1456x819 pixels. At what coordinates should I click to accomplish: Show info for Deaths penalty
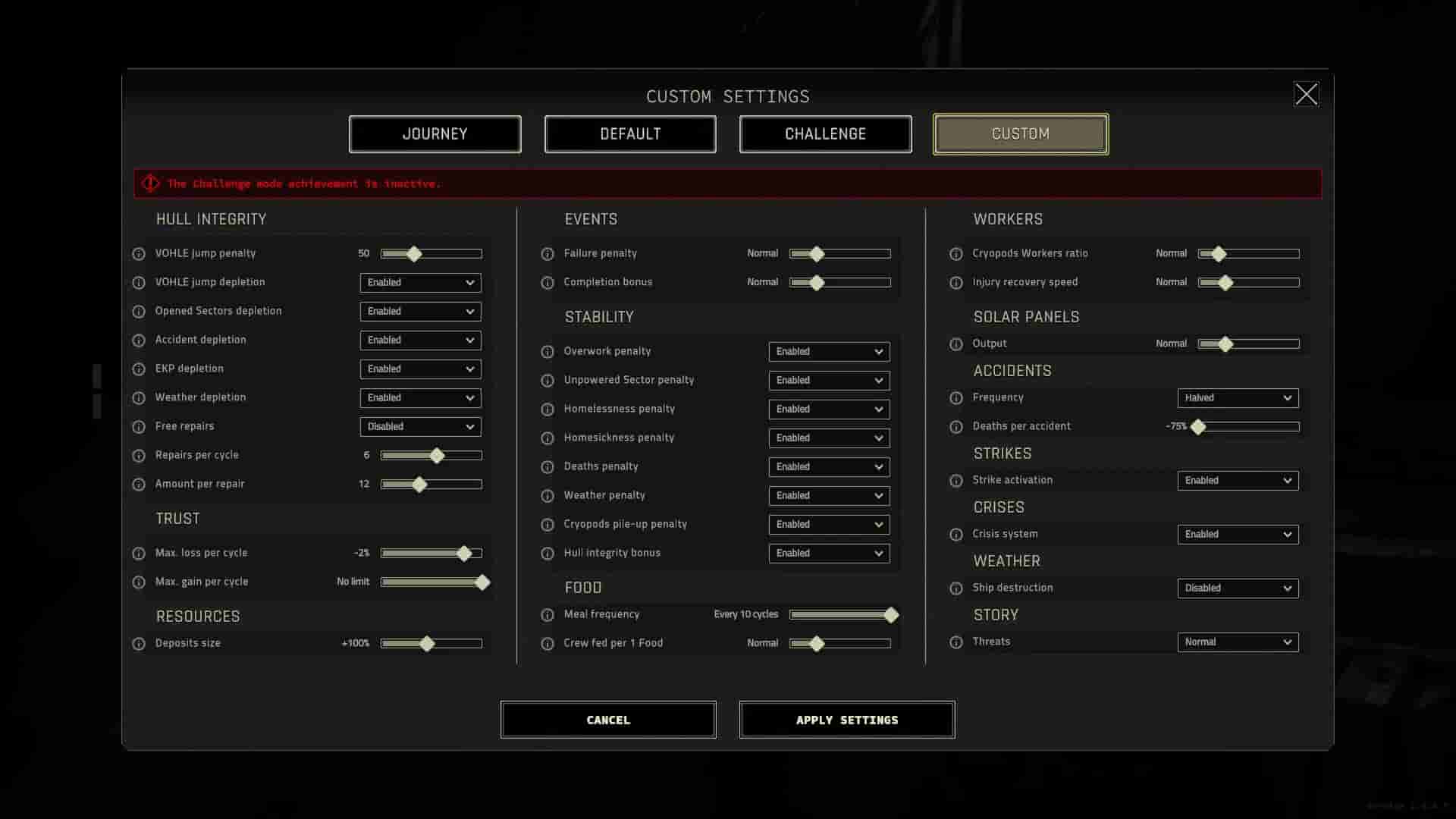pos(548,467)
